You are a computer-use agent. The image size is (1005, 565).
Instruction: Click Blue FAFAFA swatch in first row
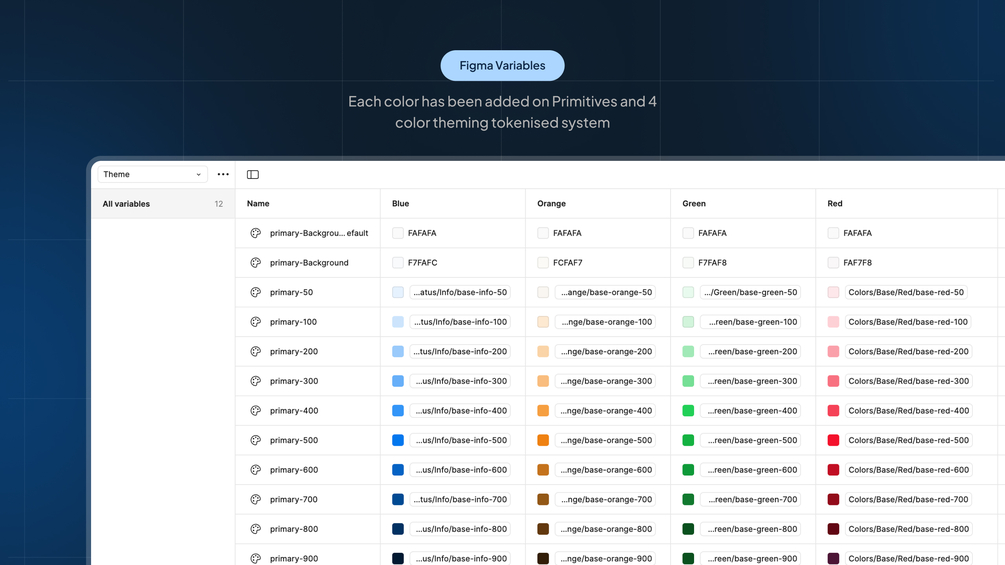pos(398,233)
